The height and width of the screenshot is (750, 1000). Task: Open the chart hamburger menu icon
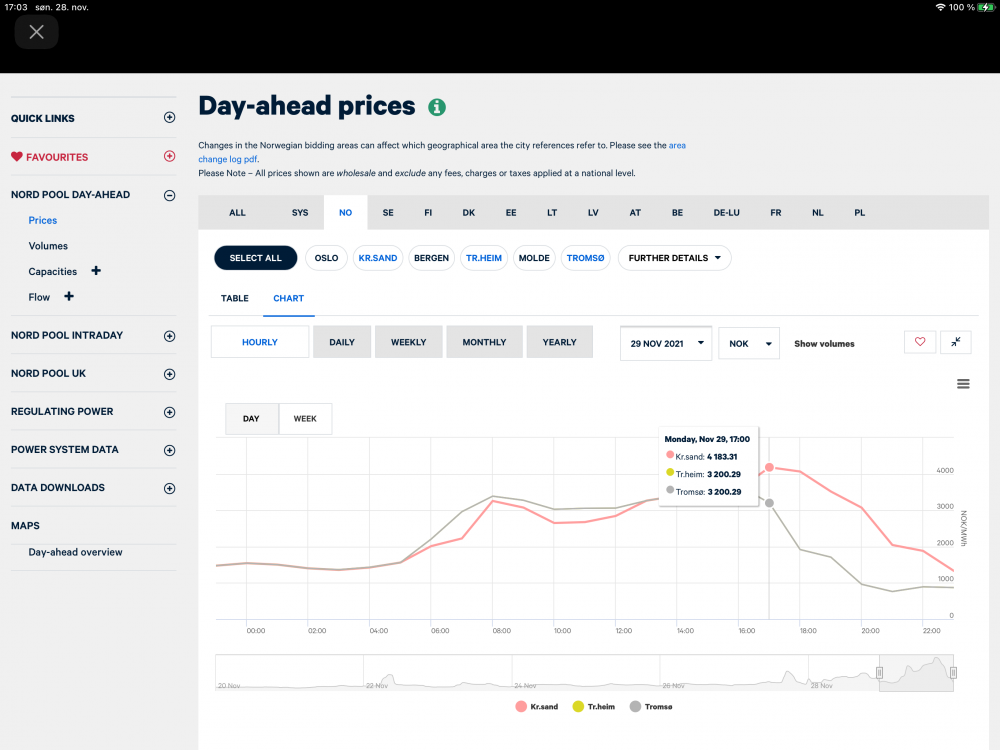(x=963, y=384)
